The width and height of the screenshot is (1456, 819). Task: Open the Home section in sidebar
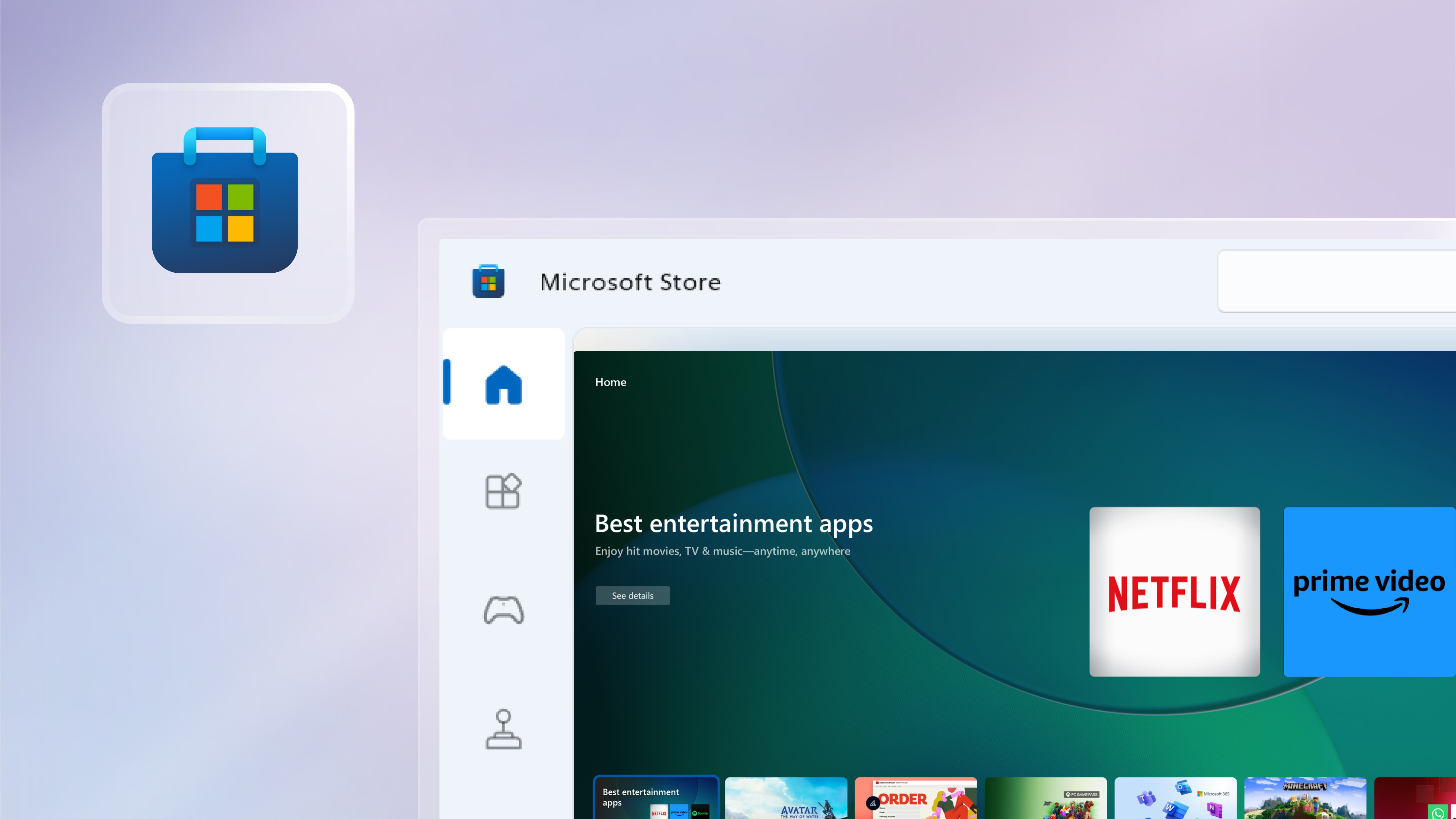pyautogui.click(x=503, y=385)
